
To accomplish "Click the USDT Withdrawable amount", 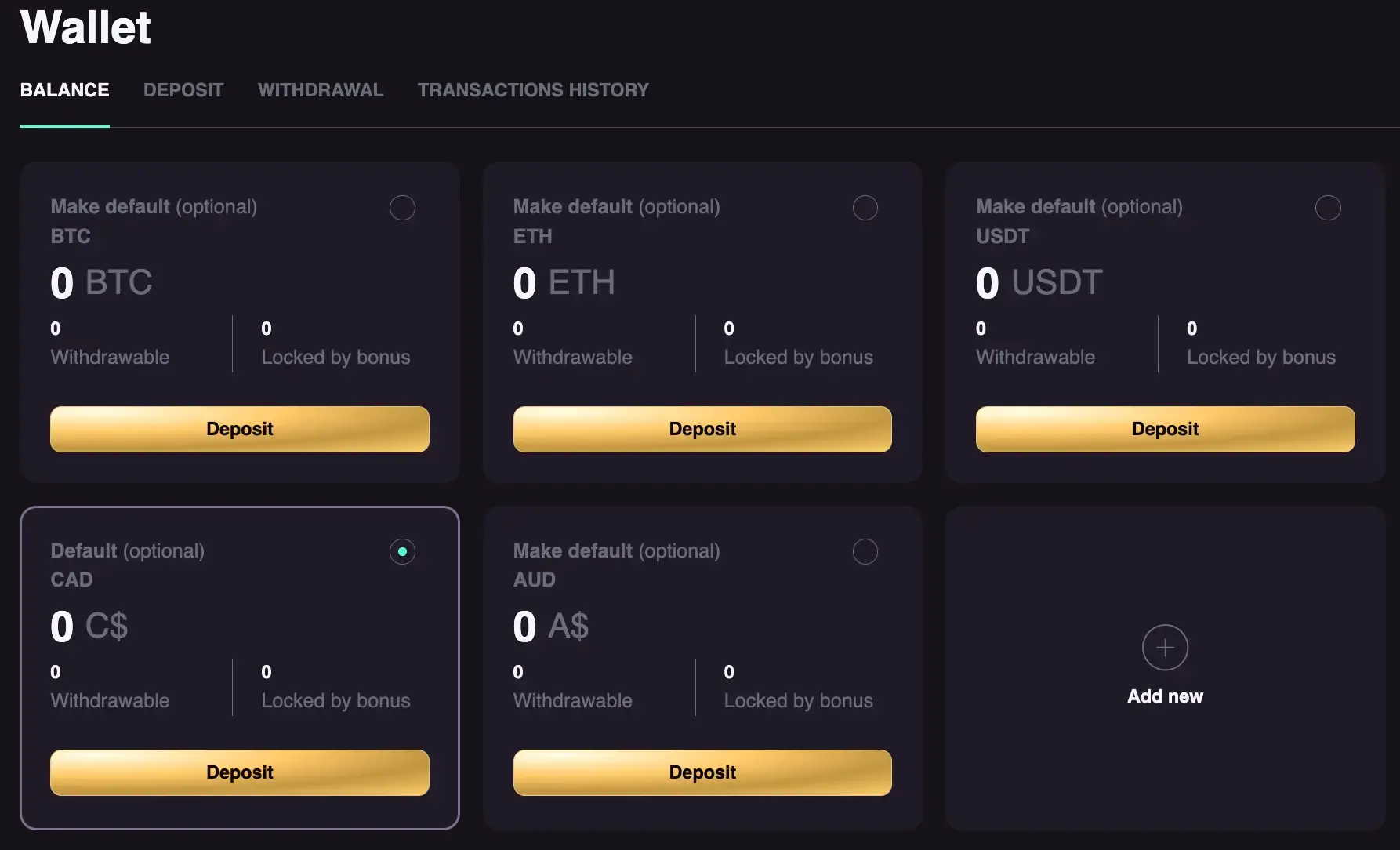I will (x=981, y=329).
